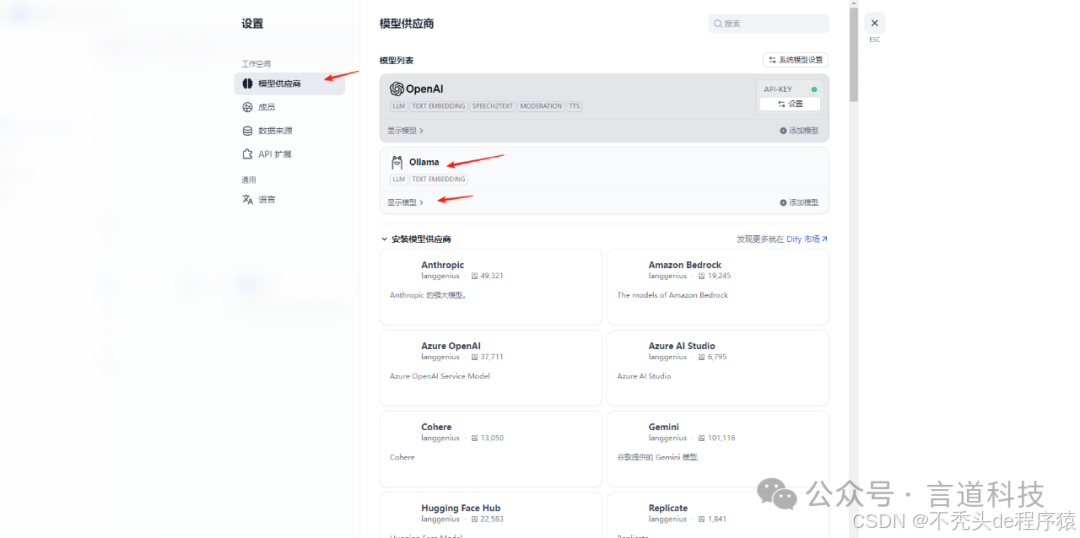Click the OpenAI SPEECH2TEXT tag

pos(492,107)
